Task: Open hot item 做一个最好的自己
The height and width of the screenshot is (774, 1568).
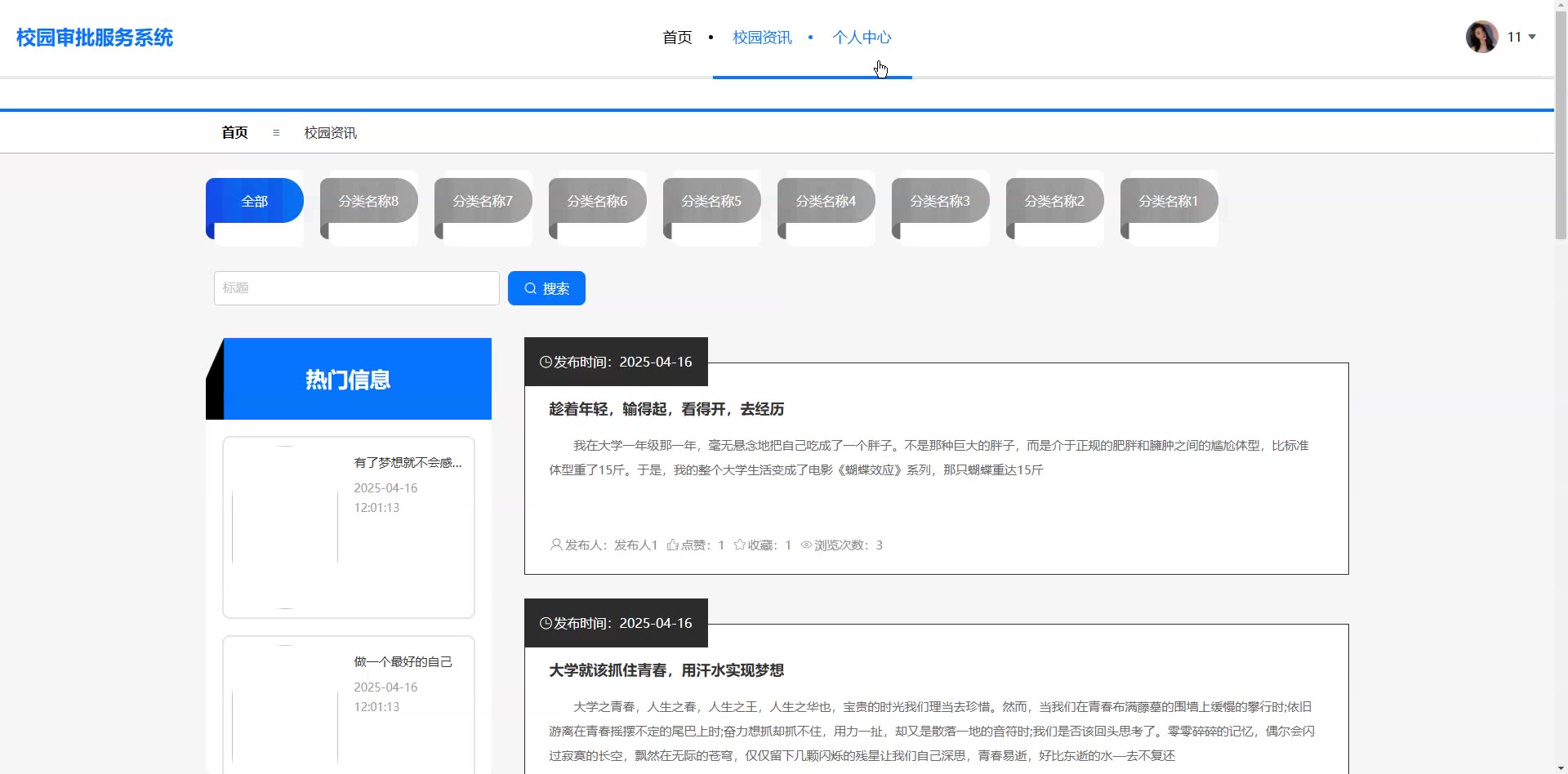Action: coord(403,661)
